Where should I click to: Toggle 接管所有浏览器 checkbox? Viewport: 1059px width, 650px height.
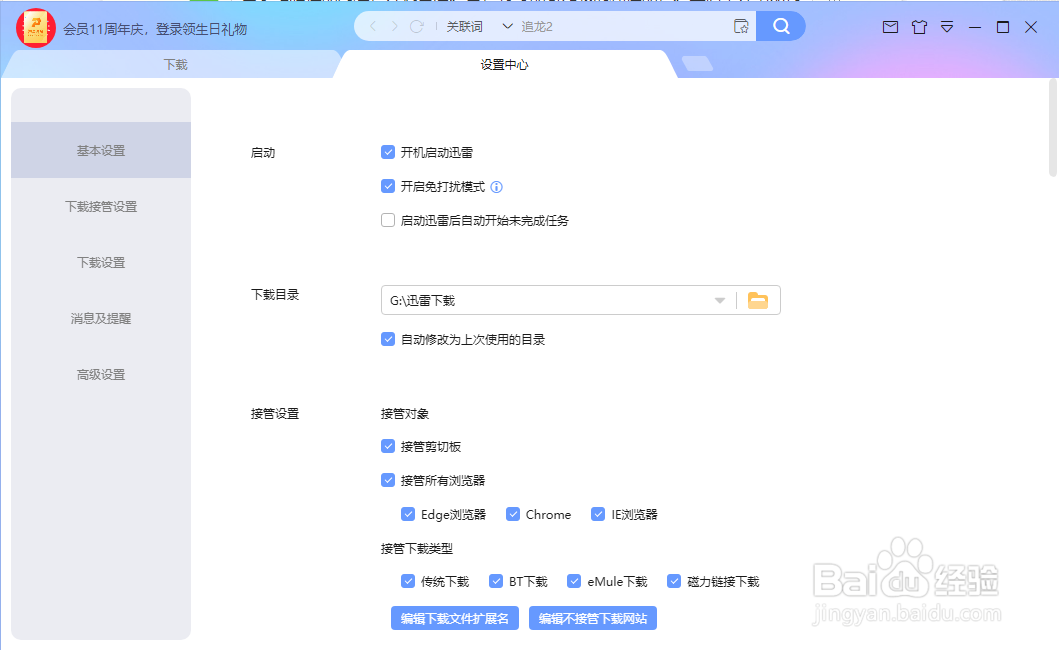(388, 480)
